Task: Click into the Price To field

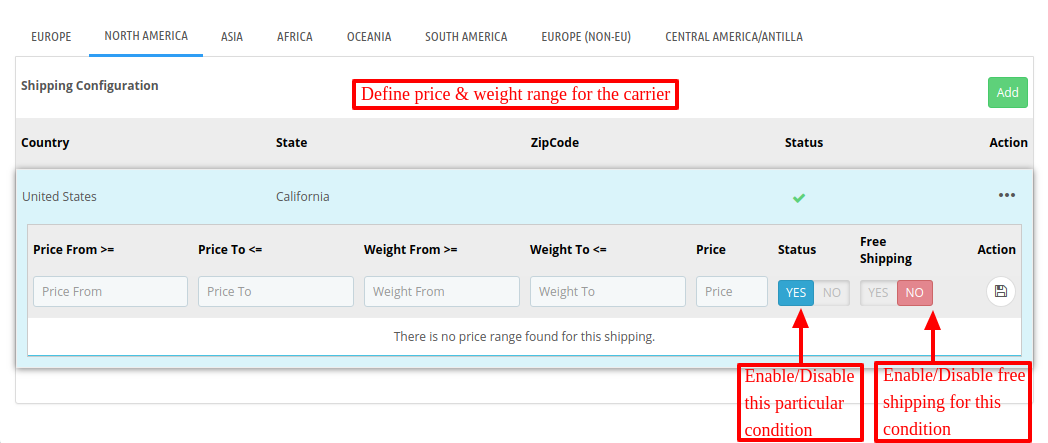Action: point(276,291)
